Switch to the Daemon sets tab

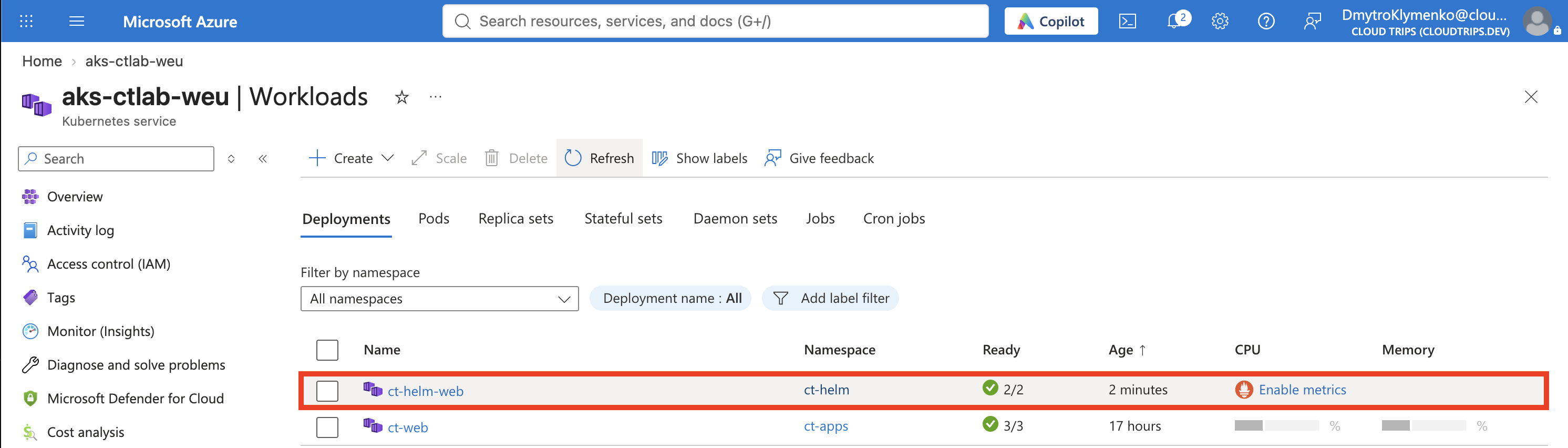tap(735, 219)
